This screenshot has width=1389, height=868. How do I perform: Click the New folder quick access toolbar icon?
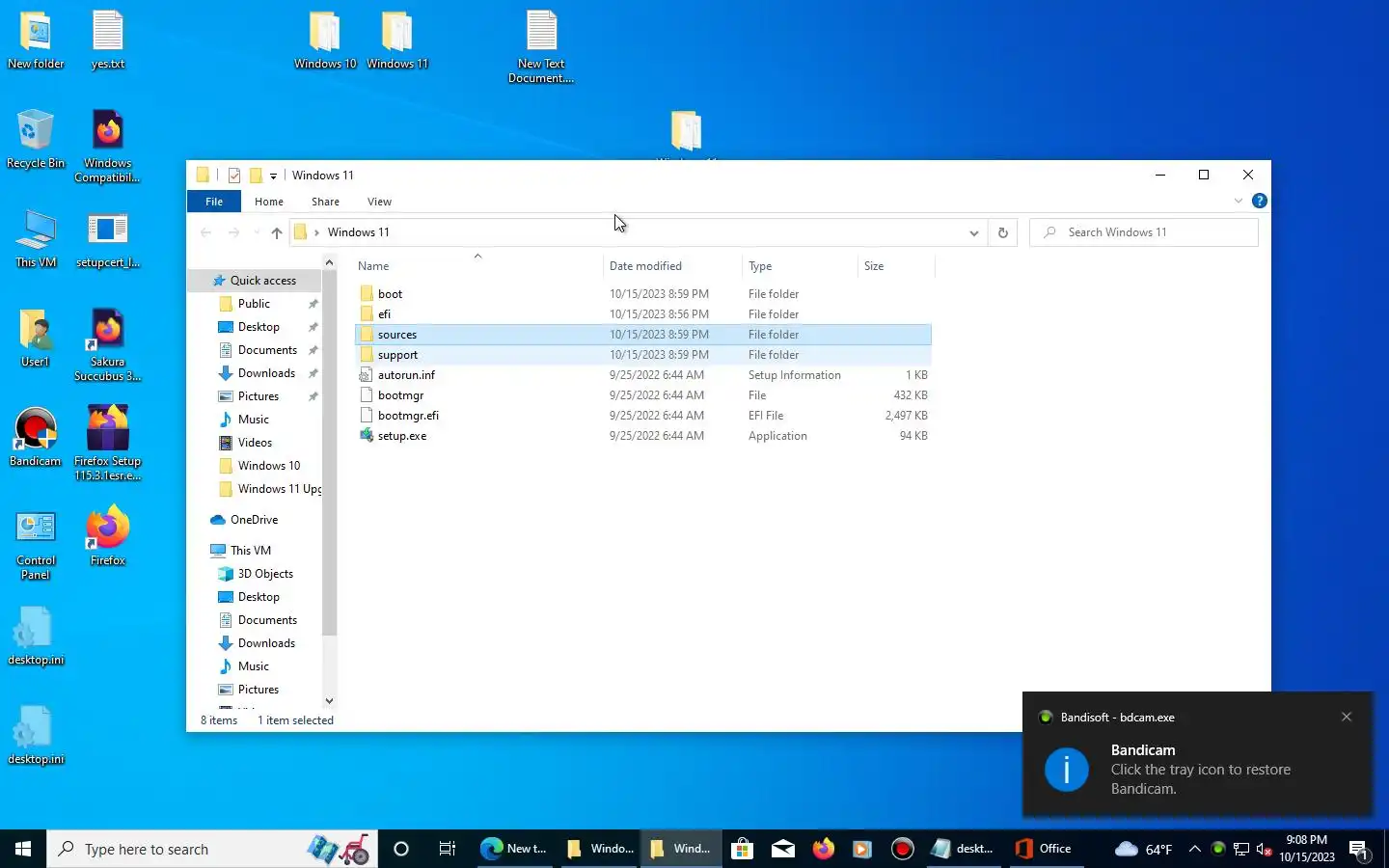pos(256,176)
